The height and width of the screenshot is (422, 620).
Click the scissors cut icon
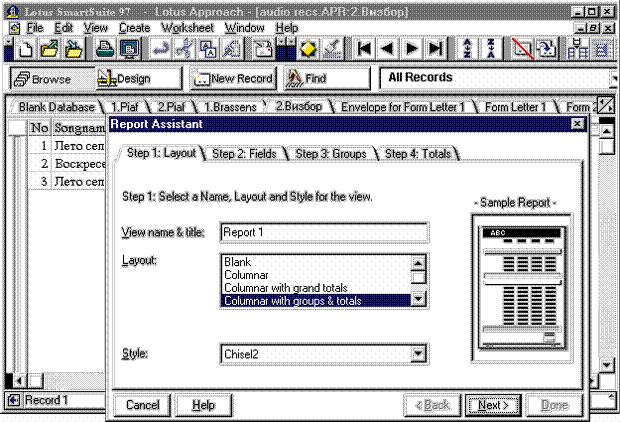[184, 49]
